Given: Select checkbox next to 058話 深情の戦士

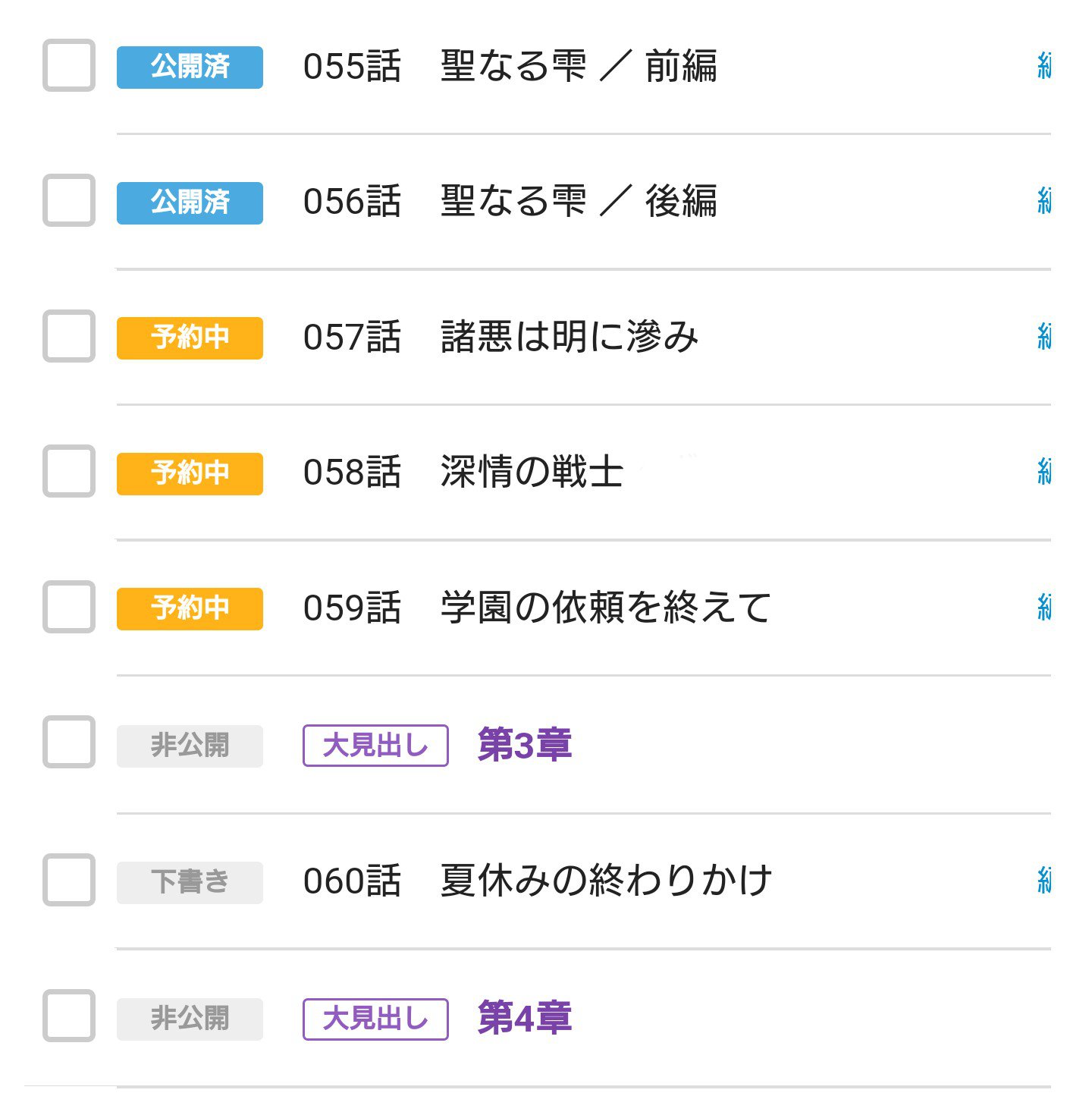Looking at the screenshot, I should (x=69, y=472).
